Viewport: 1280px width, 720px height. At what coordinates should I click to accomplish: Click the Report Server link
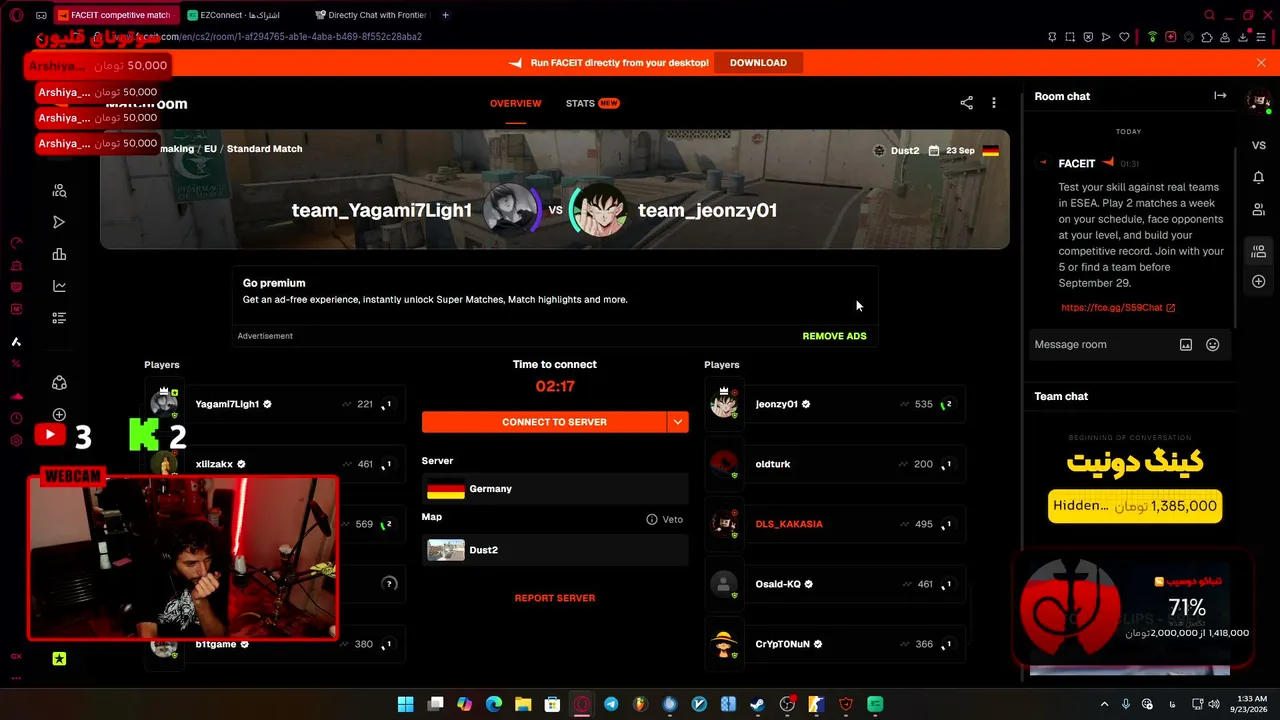click(x=555, y=598)
